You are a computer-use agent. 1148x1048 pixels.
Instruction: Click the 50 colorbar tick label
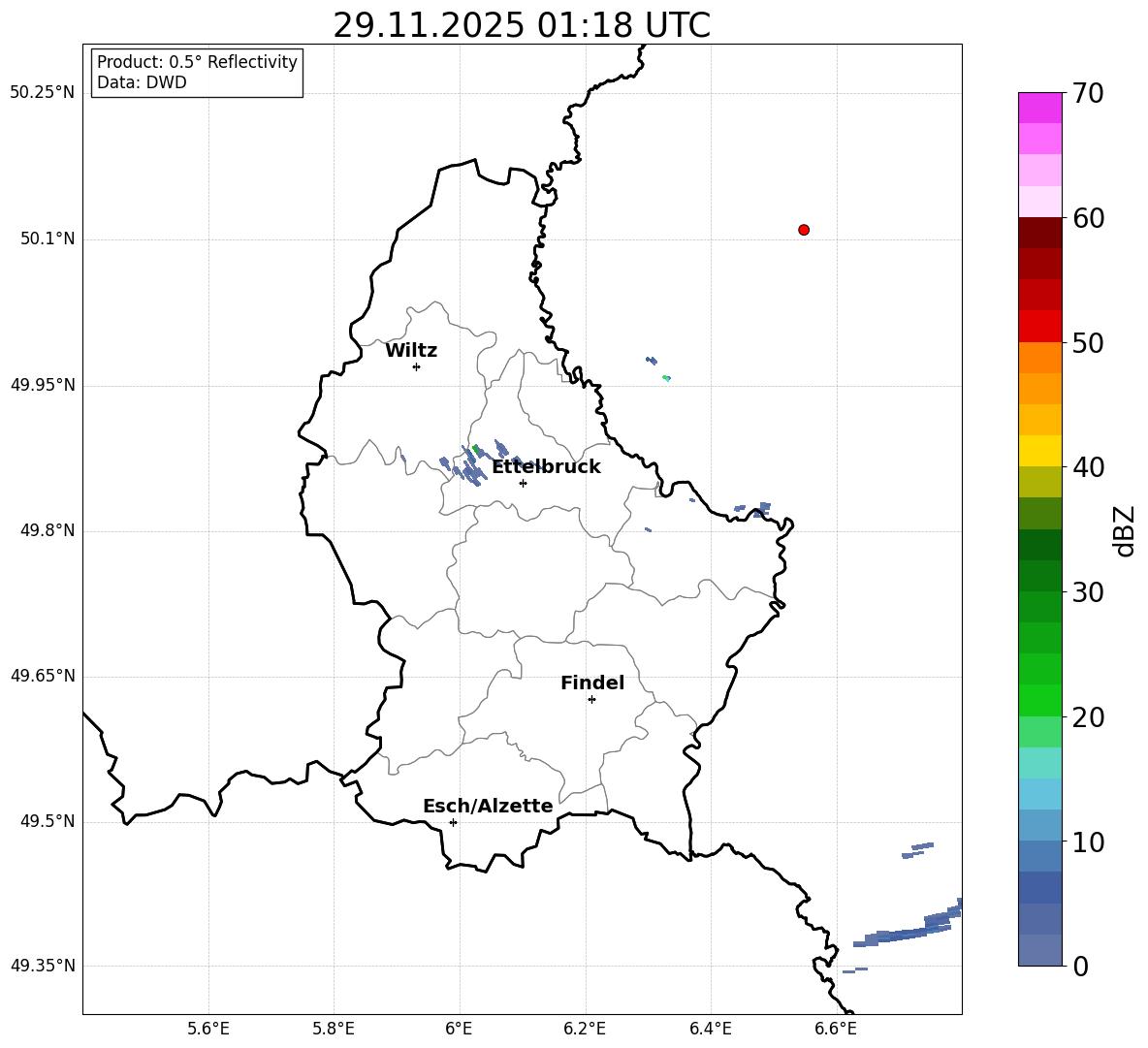pos(1088,342)
